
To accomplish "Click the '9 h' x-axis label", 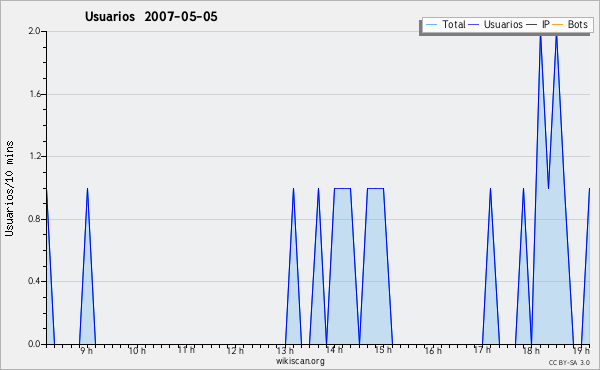I will point(87,350).
